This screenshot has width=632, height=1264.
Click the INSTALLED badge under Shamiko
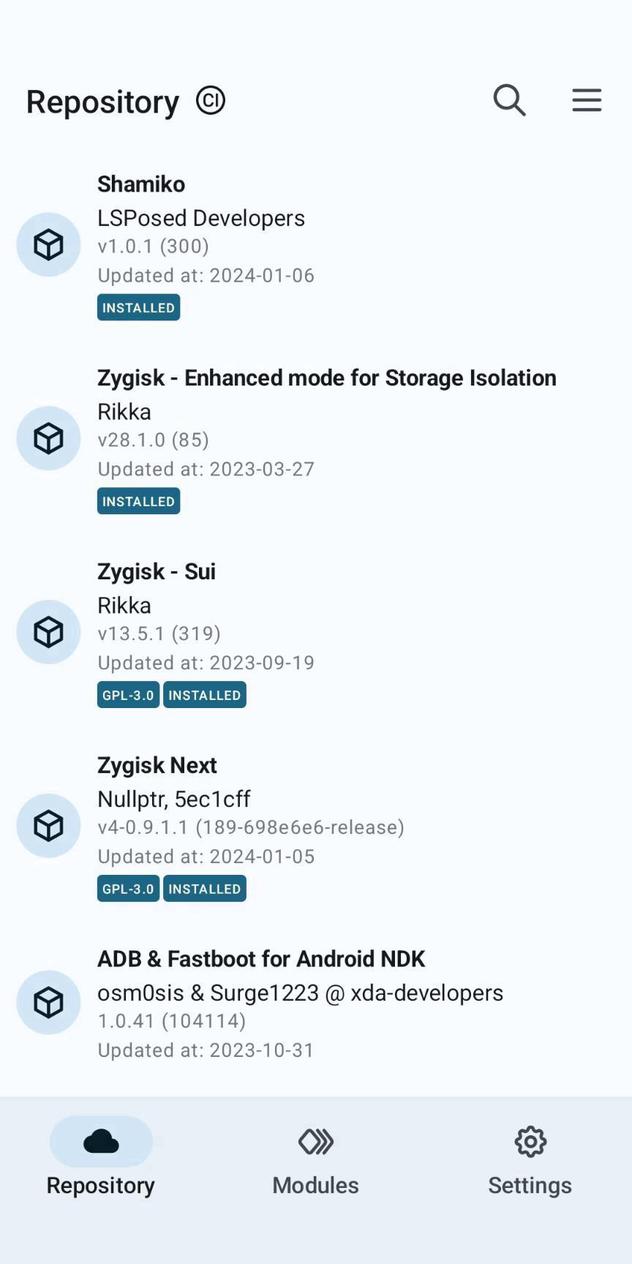click(x=138, y=307)
